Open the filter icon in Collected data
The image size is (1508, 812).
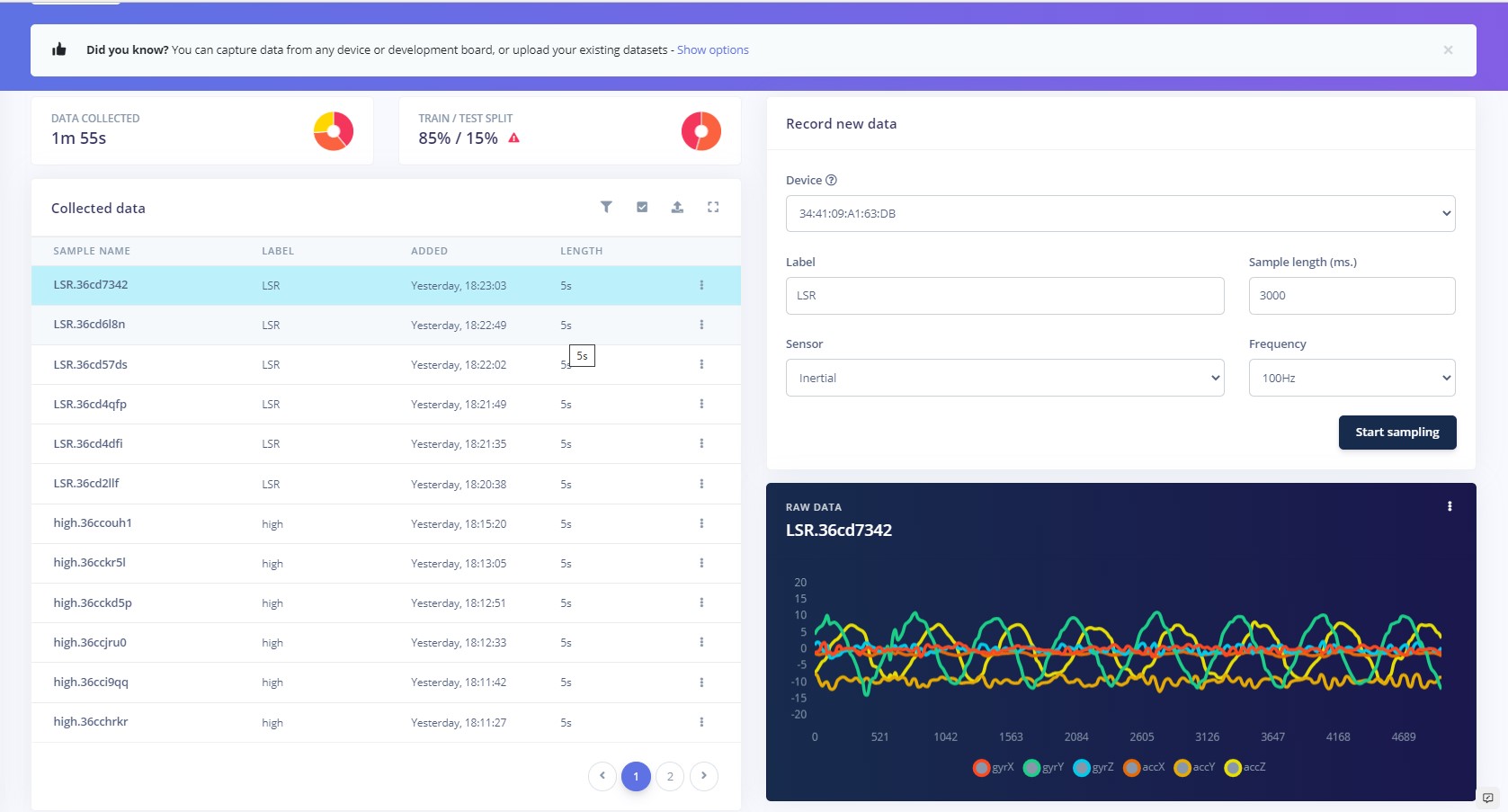click(606, 207)
